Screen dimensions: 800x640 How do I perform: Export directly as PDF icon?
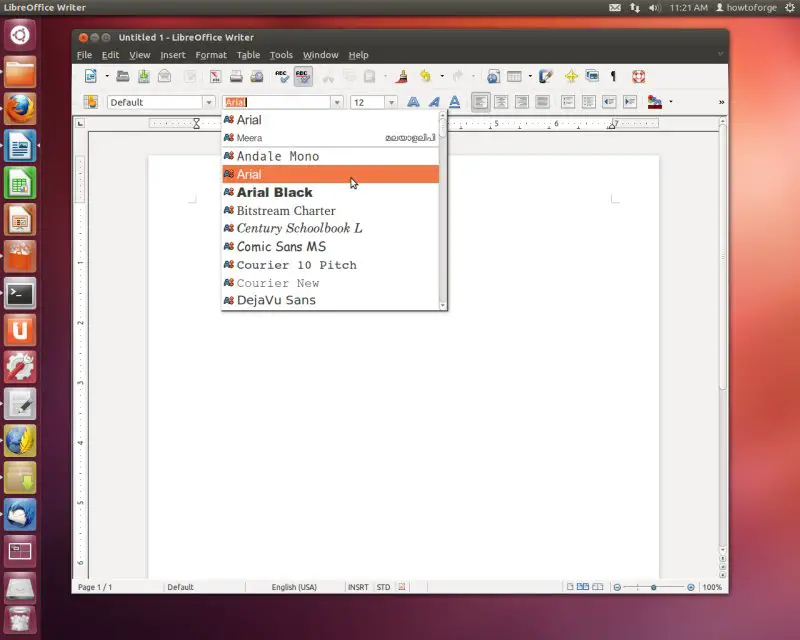coord(215,77)
